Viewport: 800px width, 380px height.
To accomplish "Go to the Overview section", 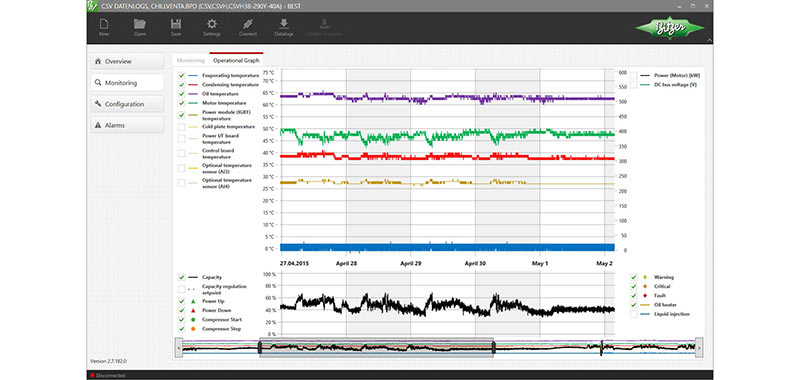I will 127,61.
